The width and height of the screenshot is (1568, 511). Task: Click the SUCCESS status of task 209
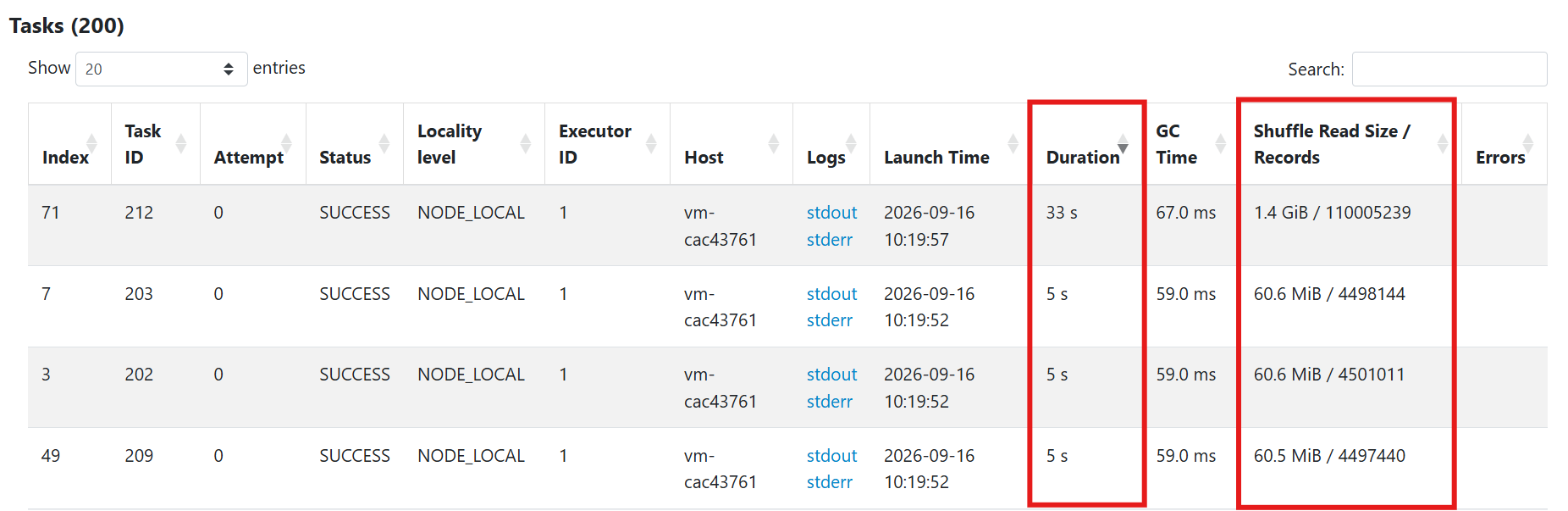(x=355, y=456)
